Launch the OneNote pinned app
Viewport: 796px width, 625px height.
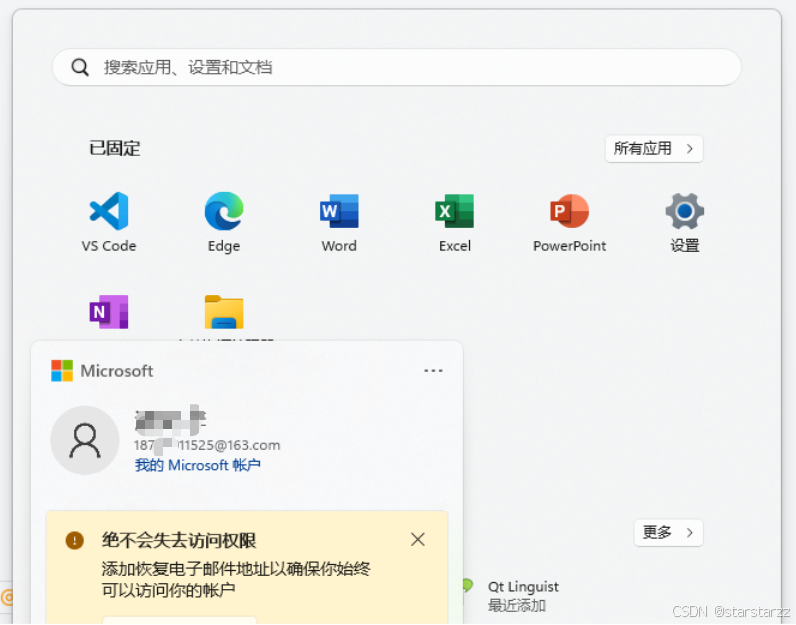109,312
